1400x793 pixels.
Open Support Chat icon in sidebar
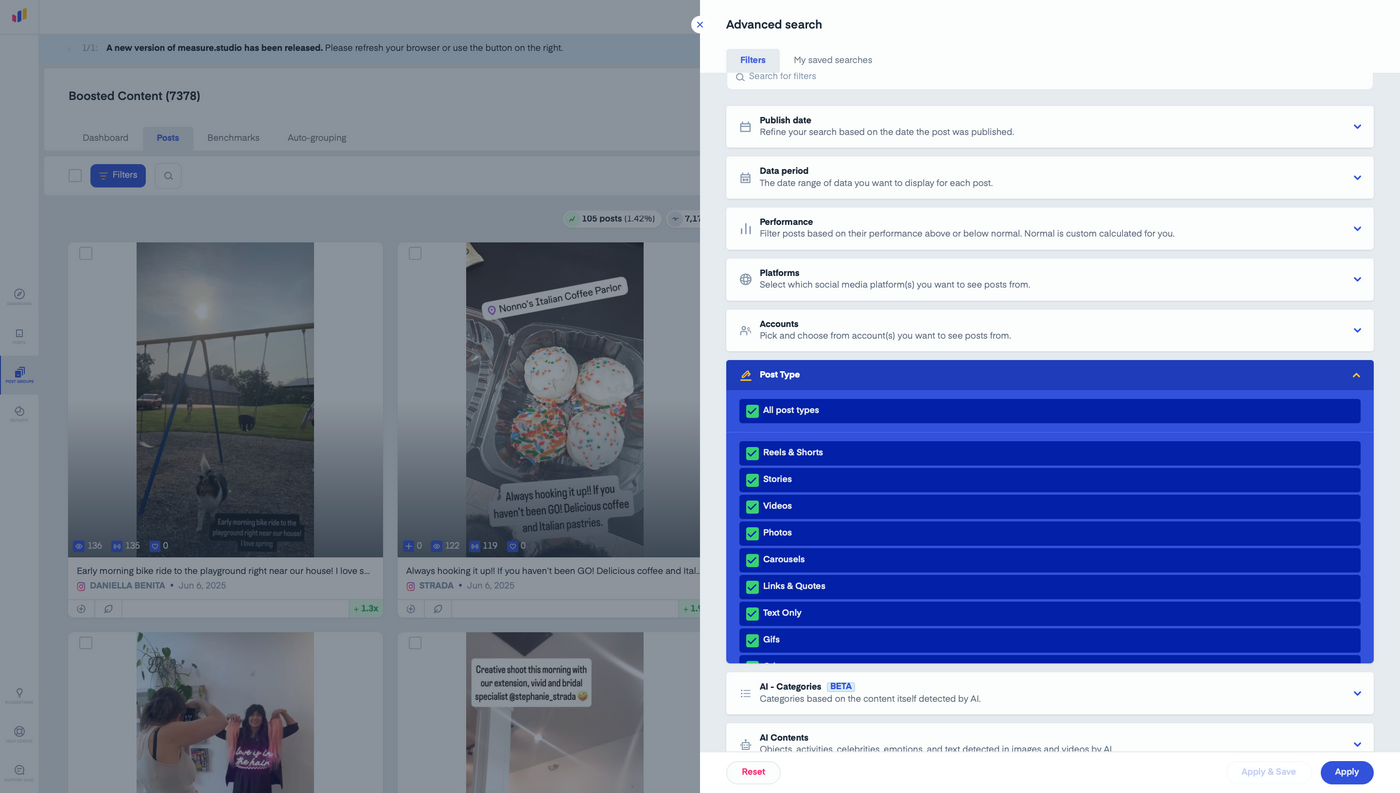coord(19,771)
